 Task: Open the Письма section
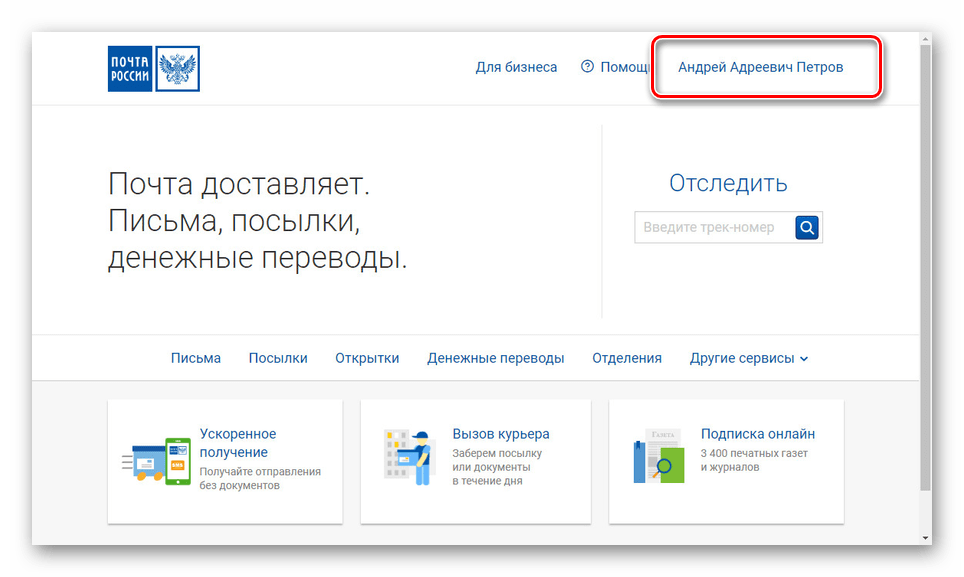pos(196,357)
